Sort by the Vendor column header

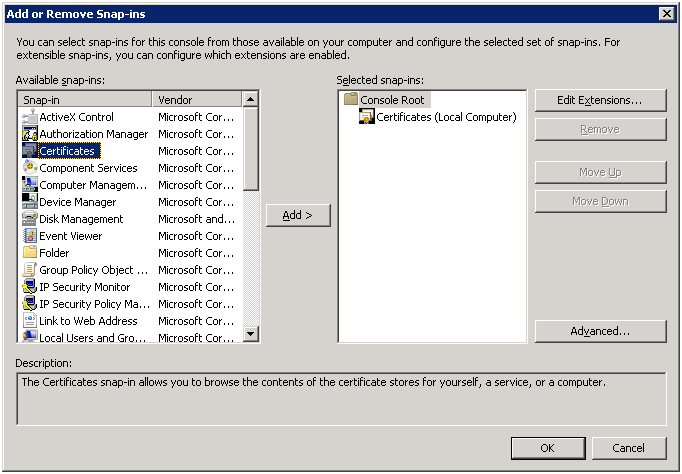click(x=197, y=100)
